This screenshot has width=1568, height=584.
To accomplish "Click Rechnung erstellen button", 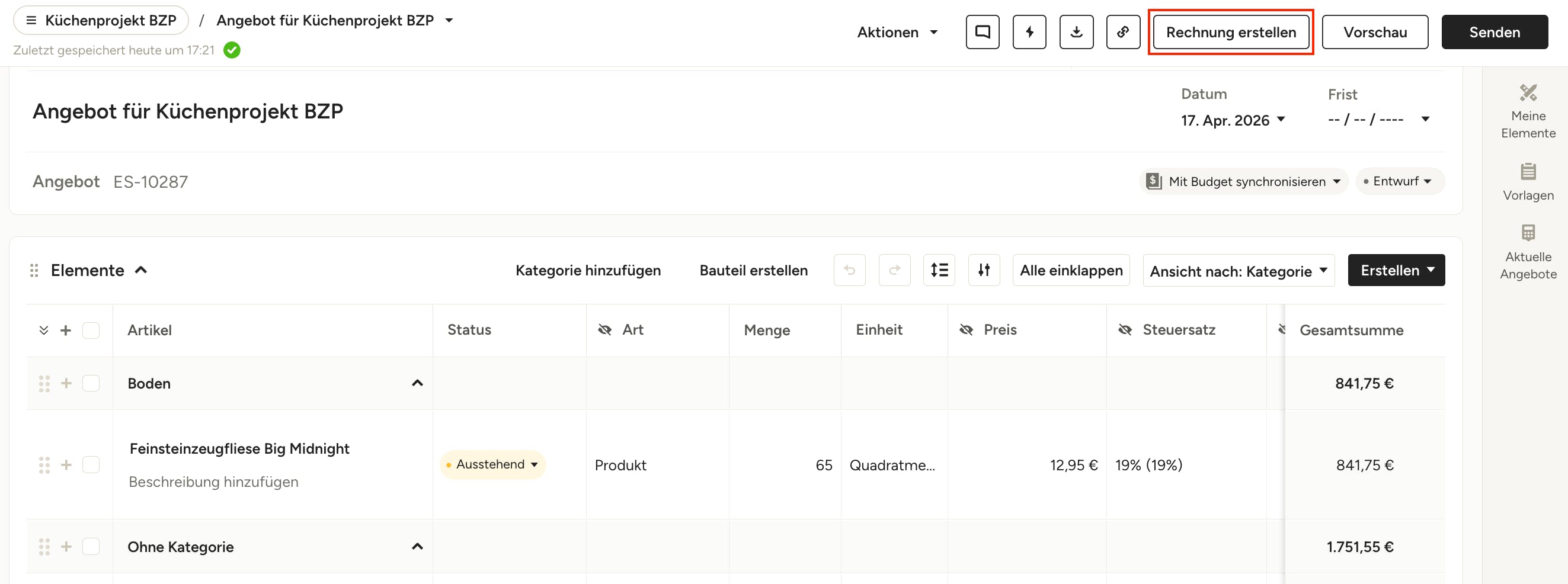I will (1231, 32).
